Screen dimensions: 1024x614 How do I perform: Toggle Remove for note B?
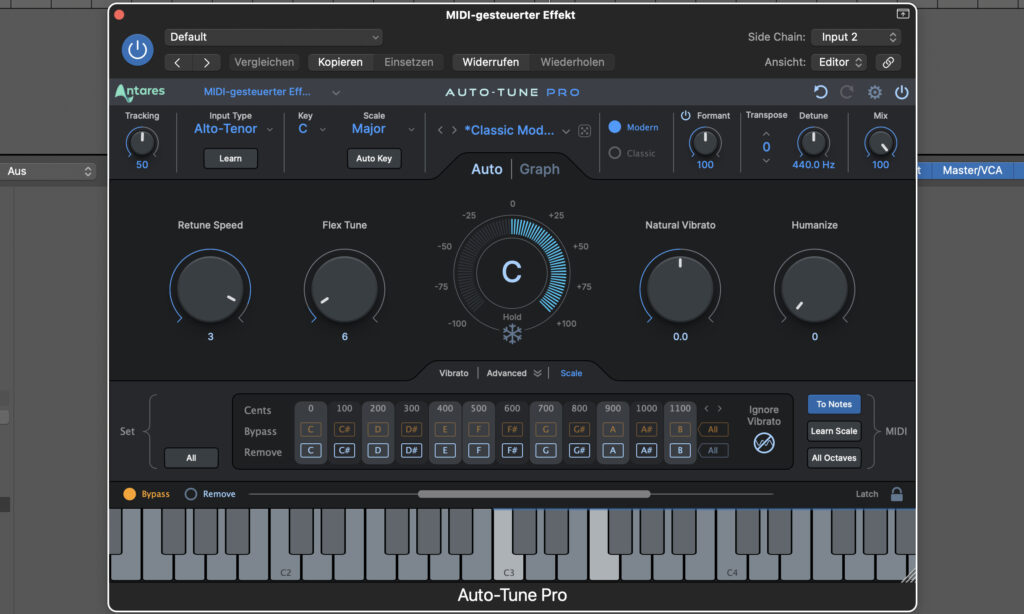[680, 450]
